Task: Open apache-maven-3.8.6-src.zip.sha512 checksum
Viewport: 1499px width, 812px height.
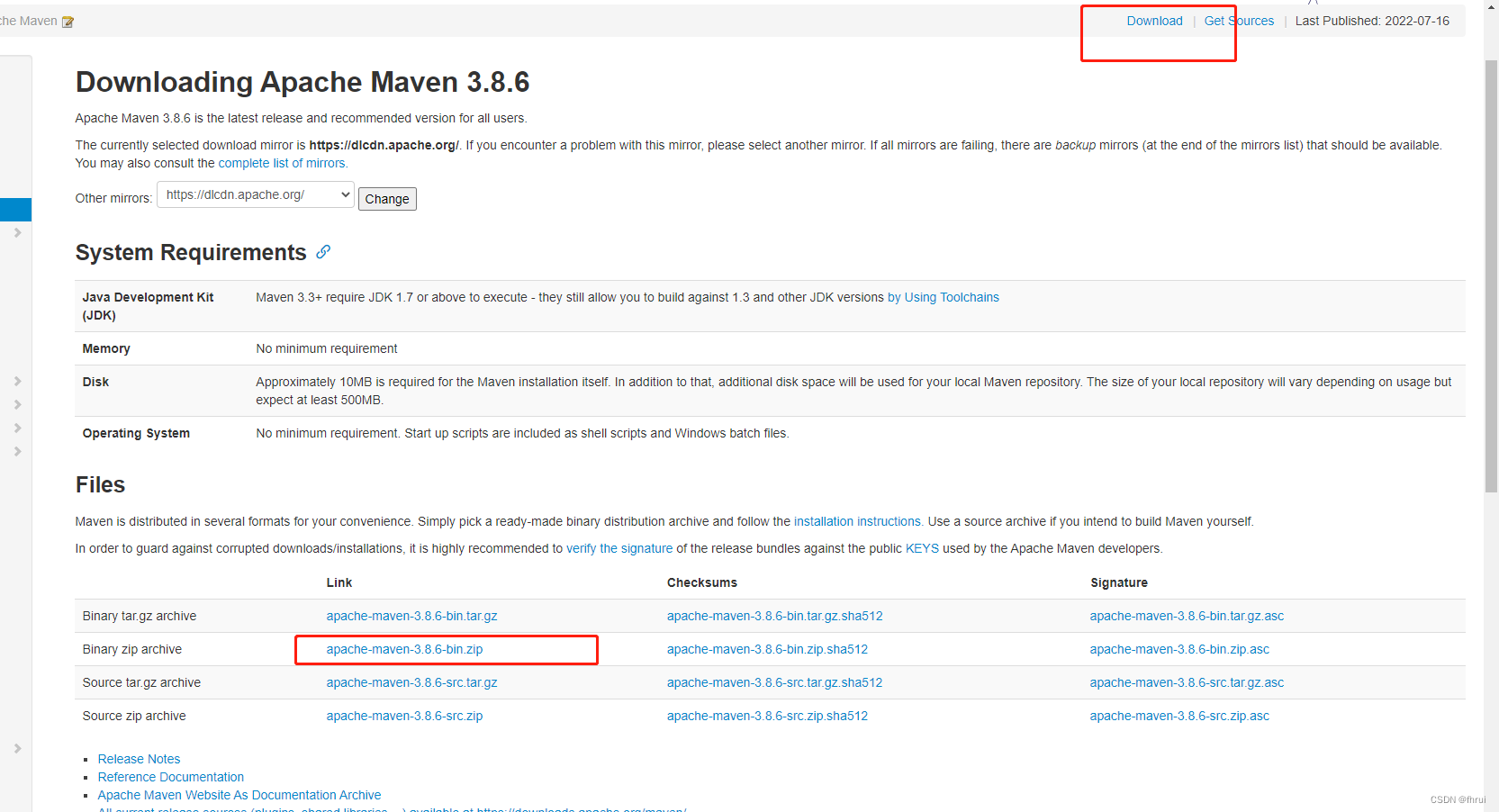Action: (767, 716)
